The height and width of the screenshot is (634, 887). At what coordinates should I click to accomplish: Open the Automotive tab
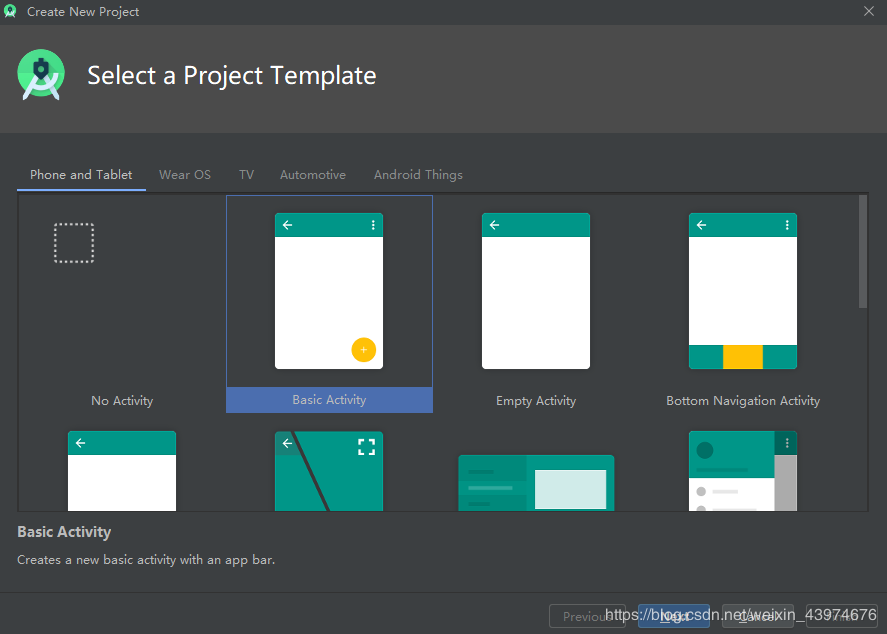pyautogui.click(x=312, y=174)
